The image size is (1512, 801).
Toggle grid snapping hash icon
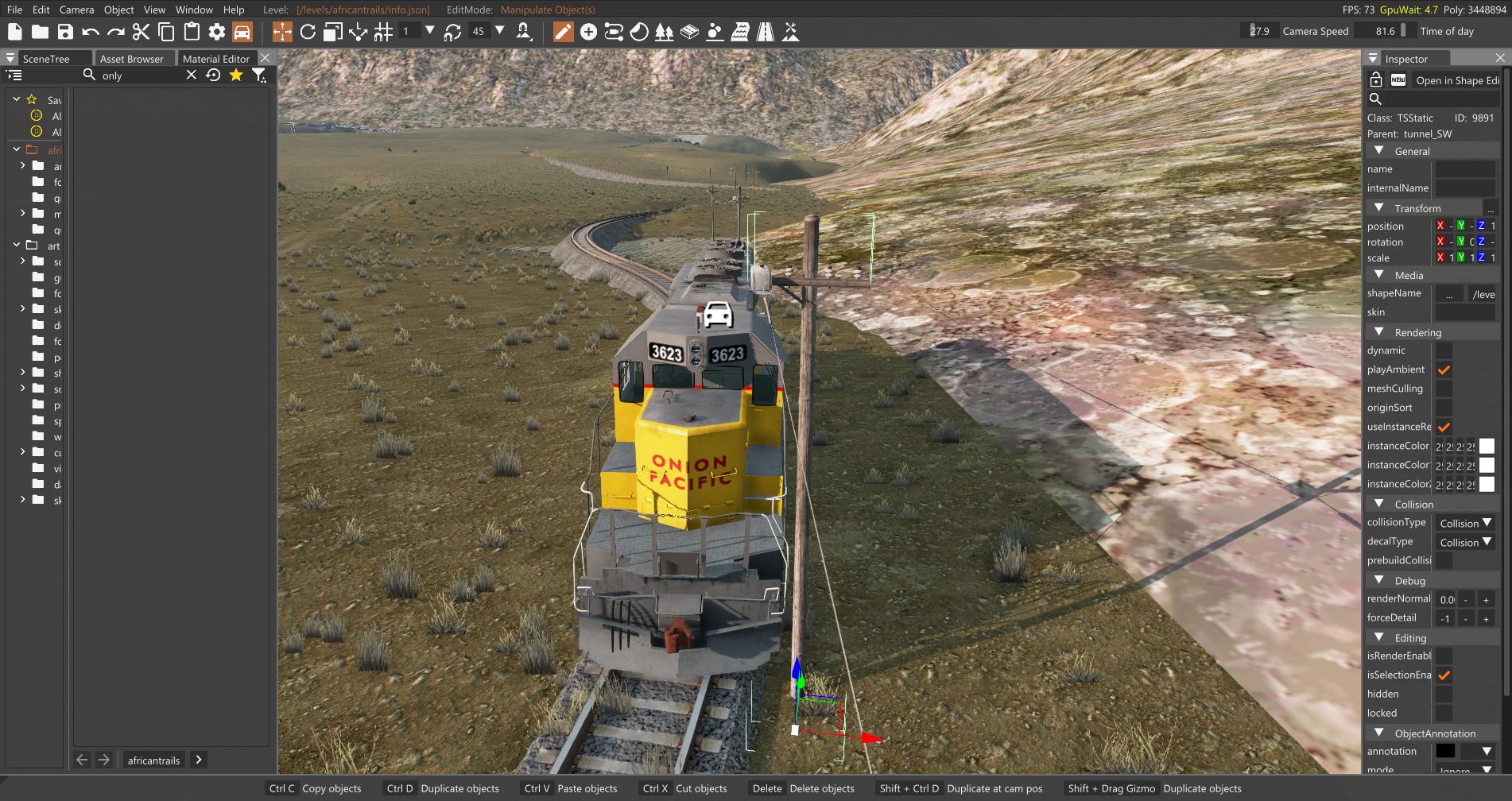pos(383,32)
